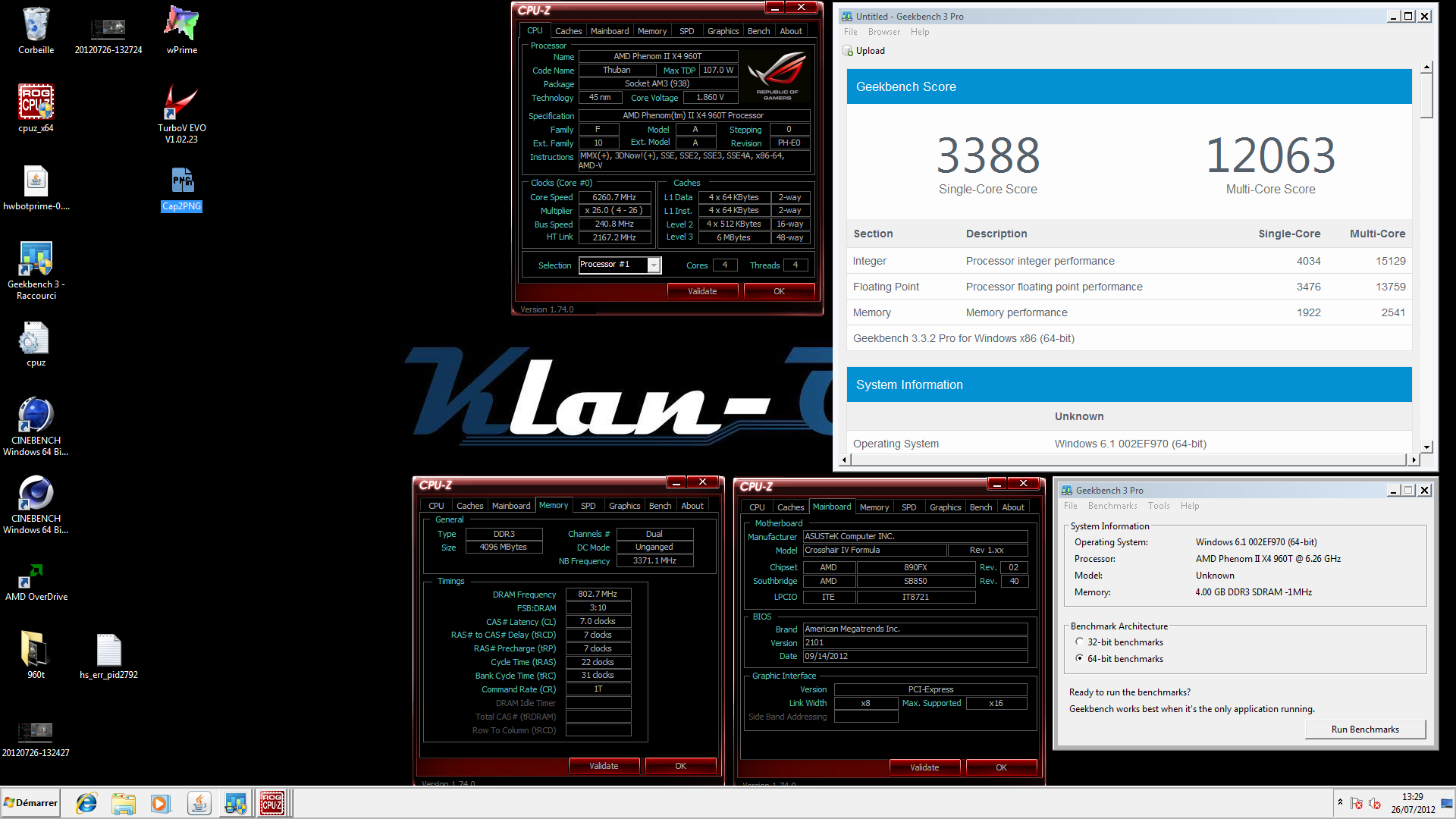Open About tab in CPU-Z Memory window

click(x=692, y=506)
